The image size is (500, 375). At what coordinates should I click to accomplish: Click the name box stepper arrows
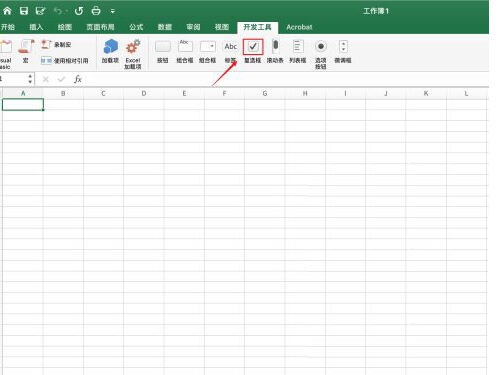pos(30,79)
